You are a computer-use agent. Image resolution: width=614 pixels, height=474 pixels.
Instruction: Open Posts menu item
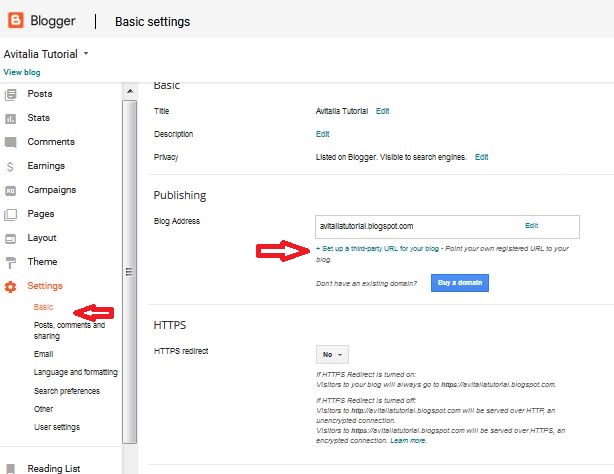coord(40,94)
